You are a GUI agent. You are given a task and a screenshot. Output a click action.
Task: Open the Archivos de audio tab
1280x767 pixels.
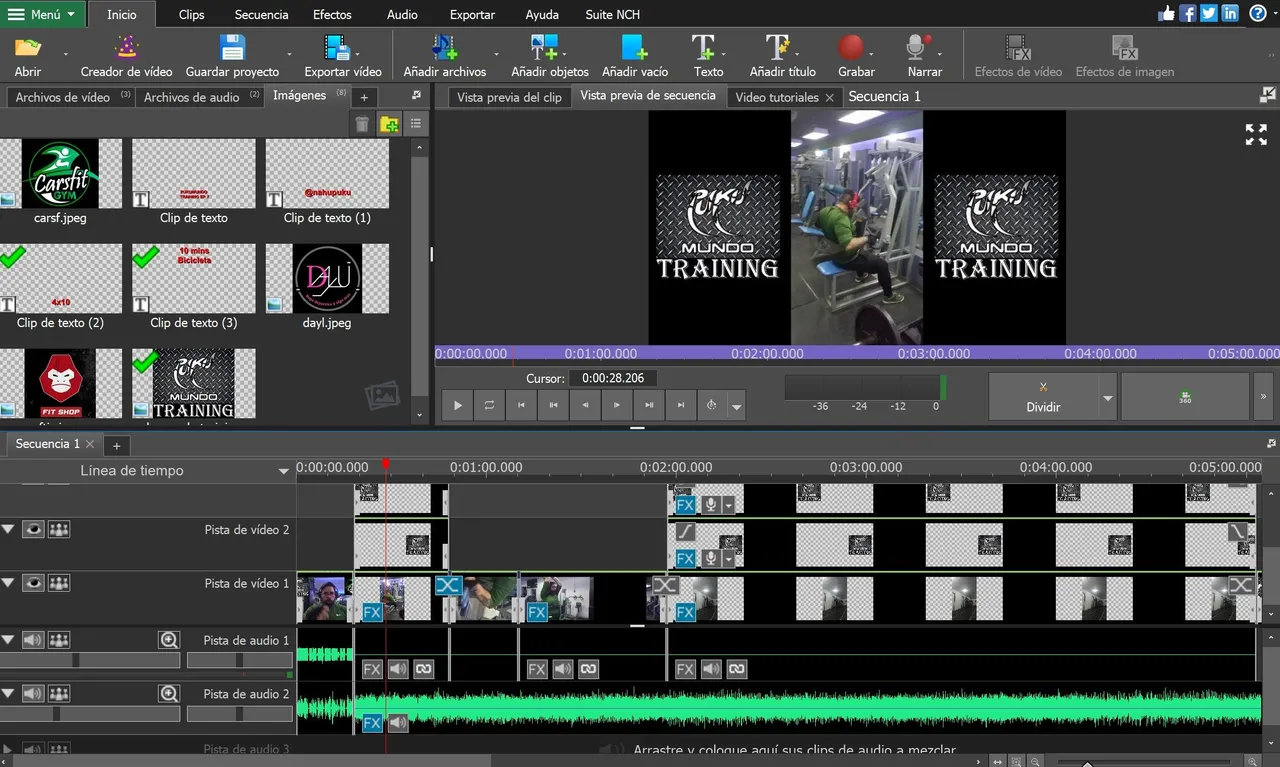click(x=191, y=97)
